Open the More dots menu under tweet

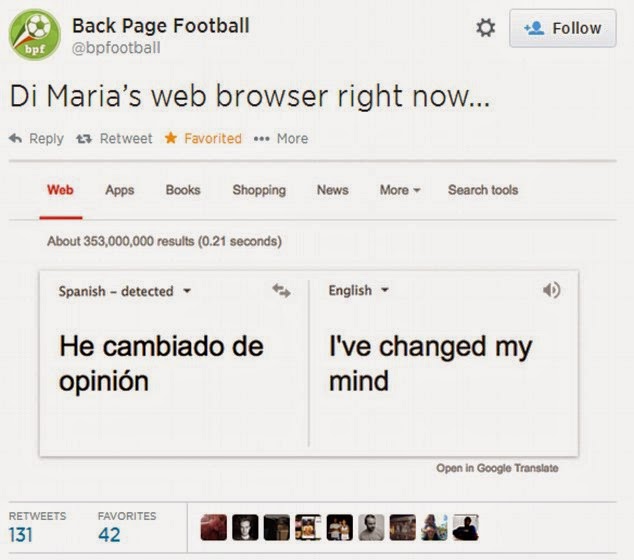click(x=261, y=139)
